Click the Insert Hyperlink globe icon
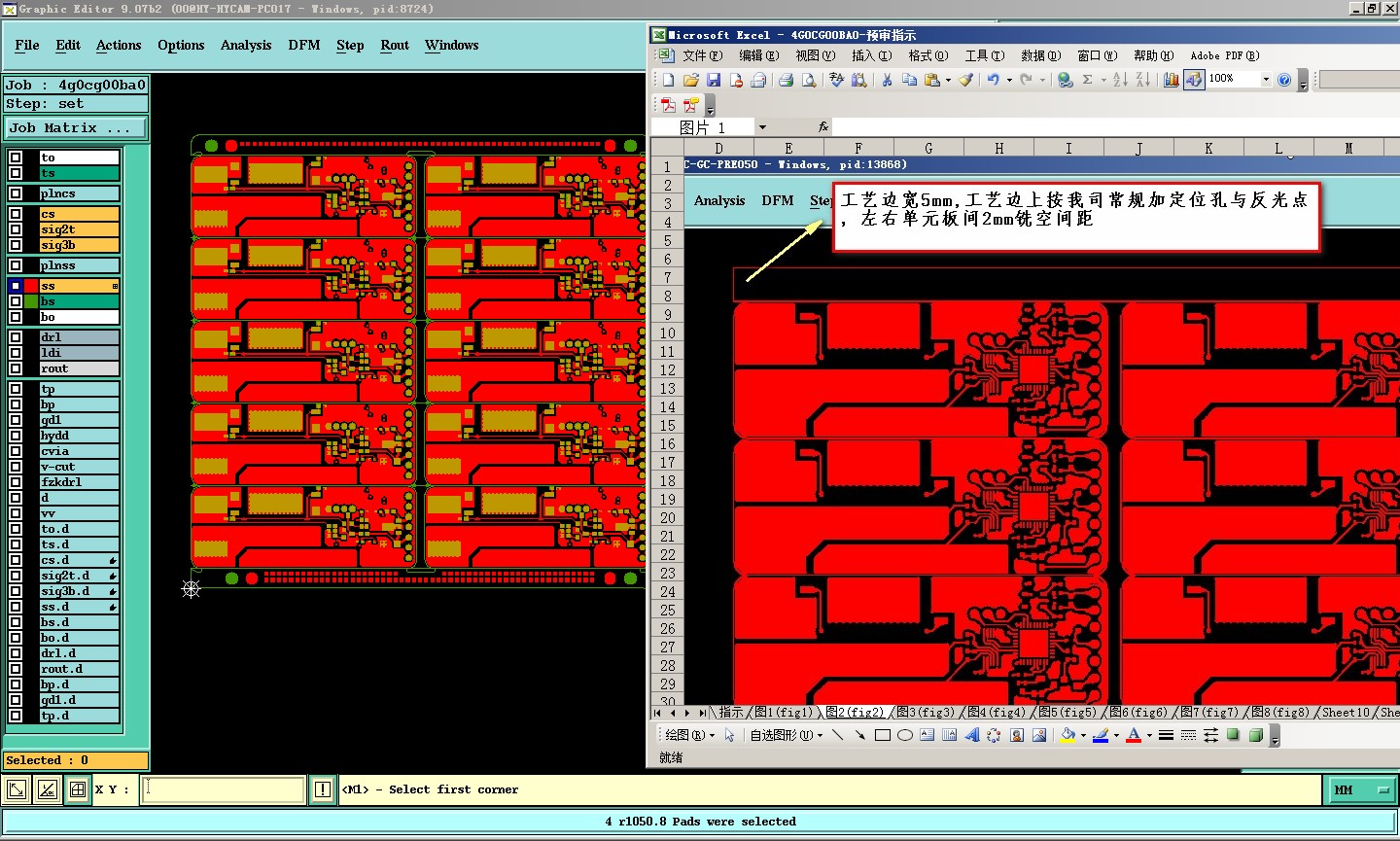This screenshot has height=841, width=1400. 1065,80
